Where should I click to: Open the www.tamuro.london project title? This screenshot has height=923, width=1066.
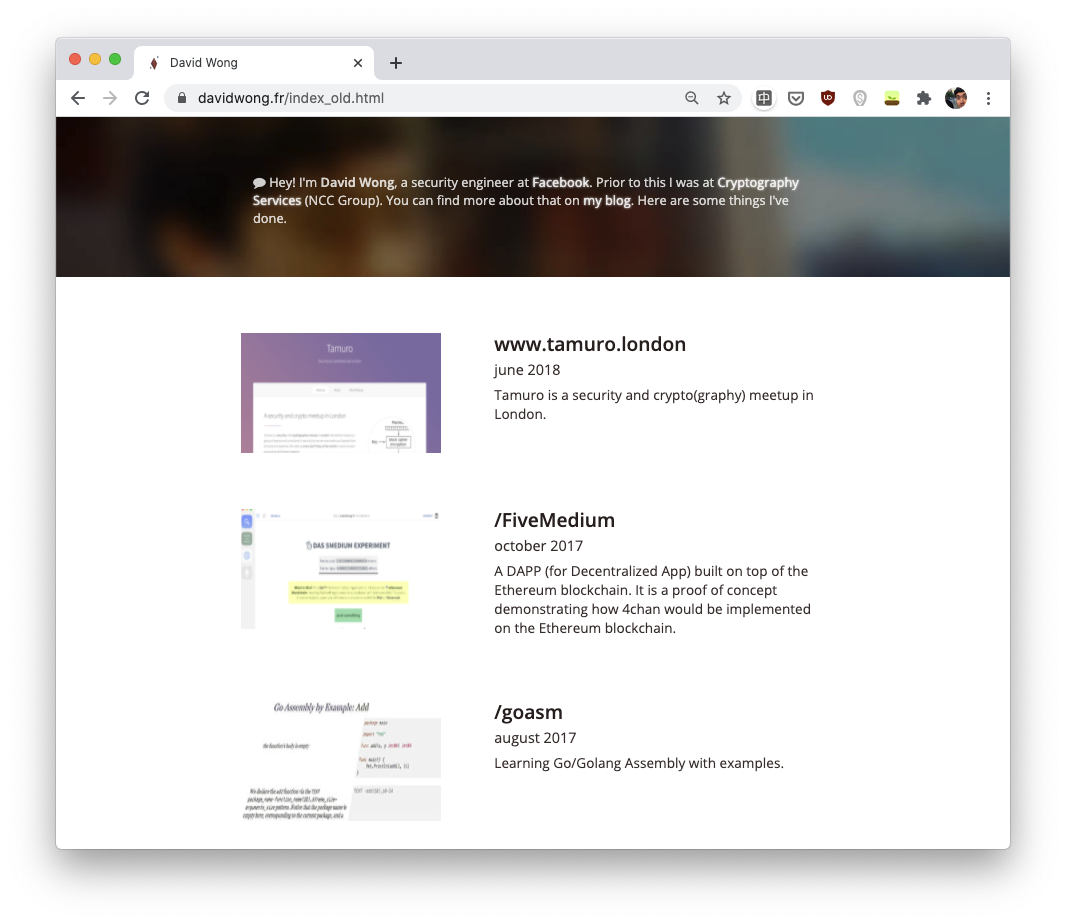click(590, 344)
